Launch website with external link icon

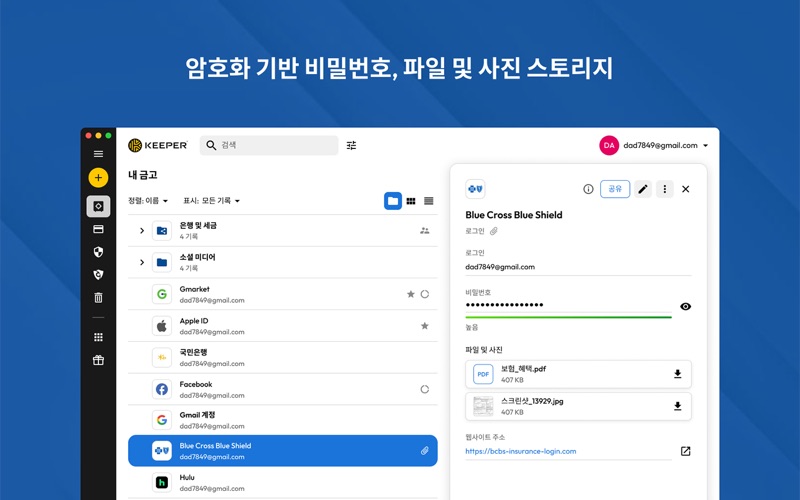(x=686, y=451)
